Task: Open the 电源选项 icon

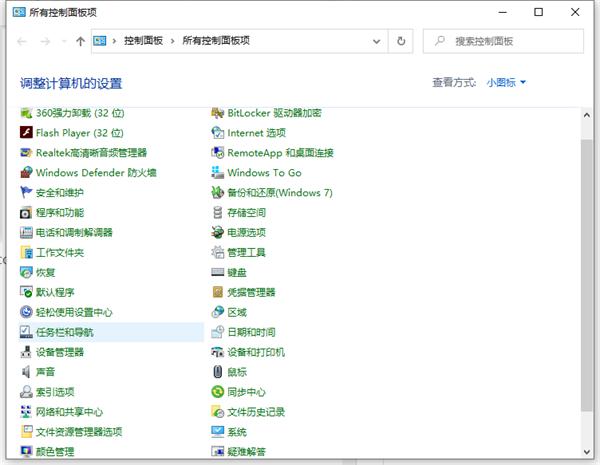Action: point(218,232)
